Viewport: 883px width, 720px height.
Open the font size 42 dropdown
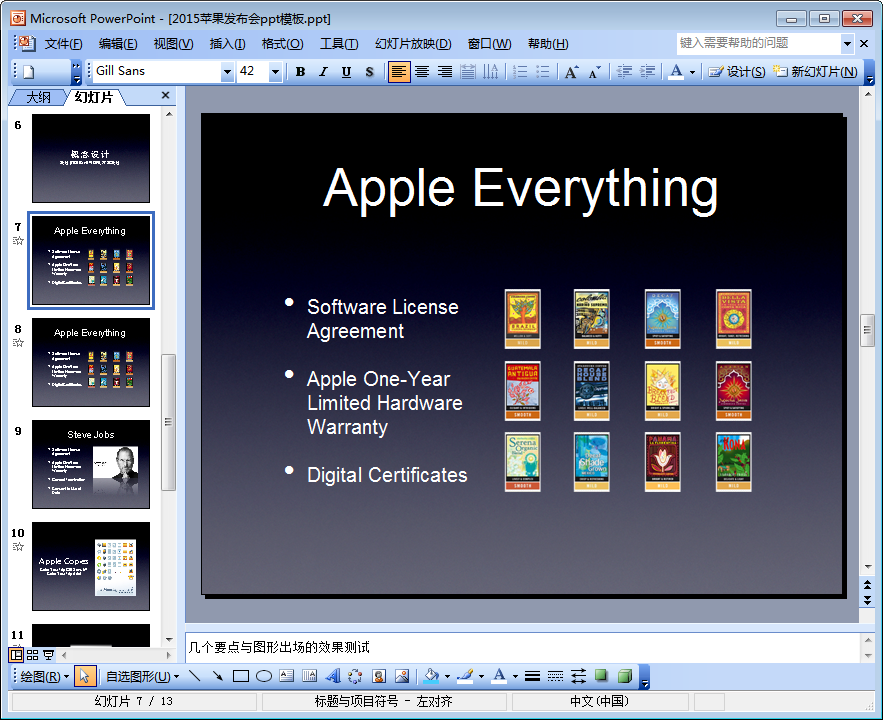click(275, 71)
